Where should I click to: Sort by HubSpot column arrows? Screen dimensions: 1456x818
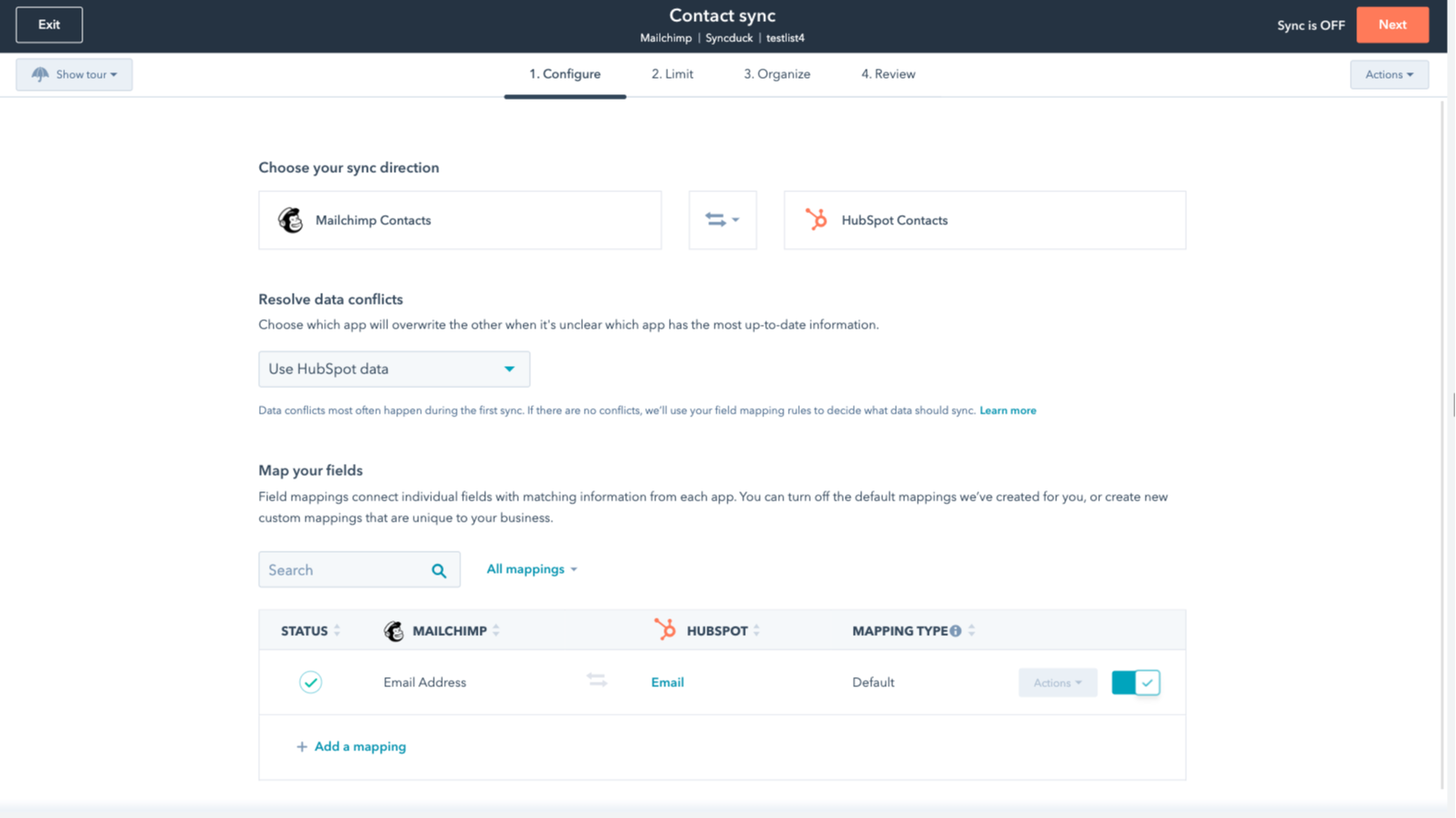[757, 631]
